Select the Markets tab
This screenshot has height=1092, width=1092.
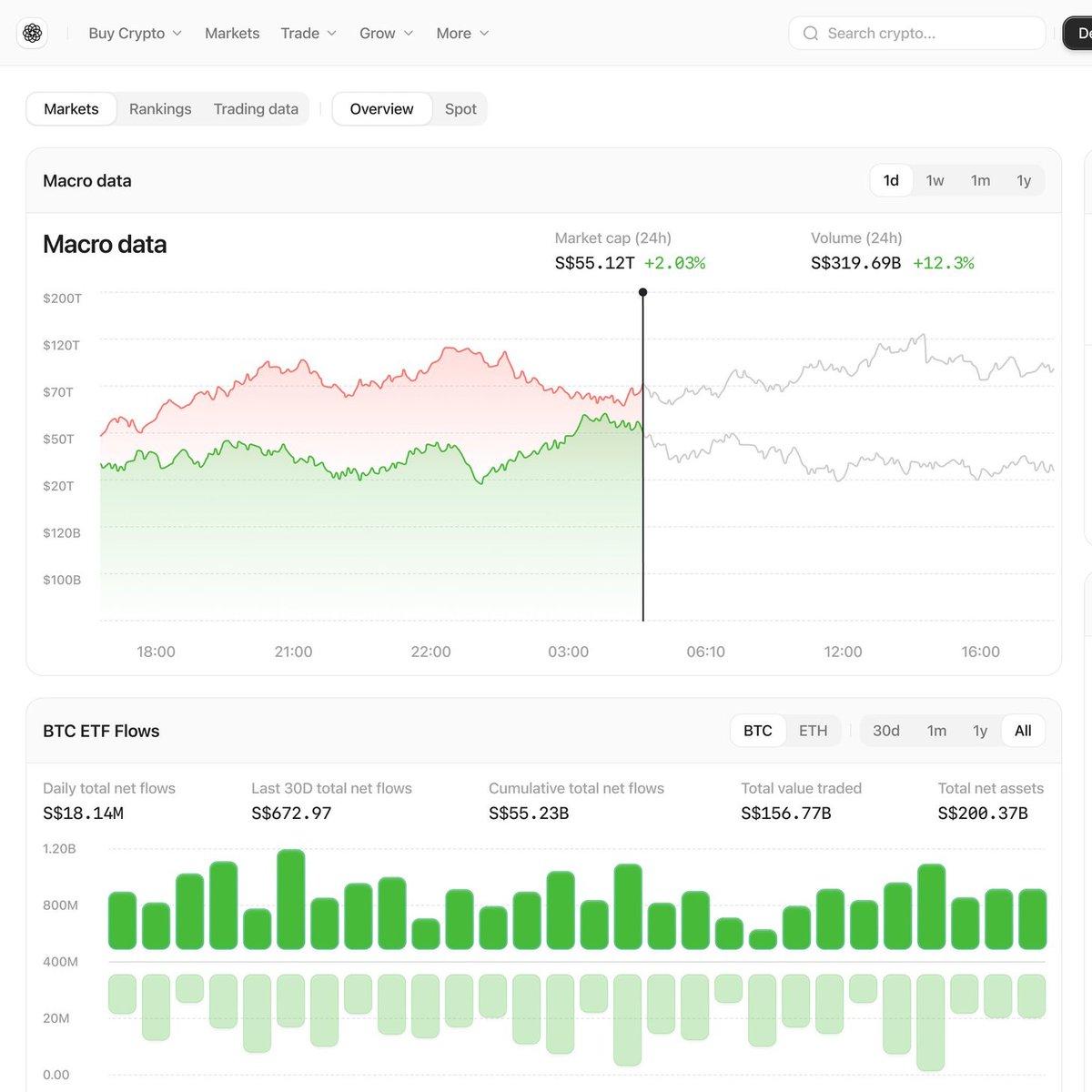pyautogui.click(x=71, y=109)
